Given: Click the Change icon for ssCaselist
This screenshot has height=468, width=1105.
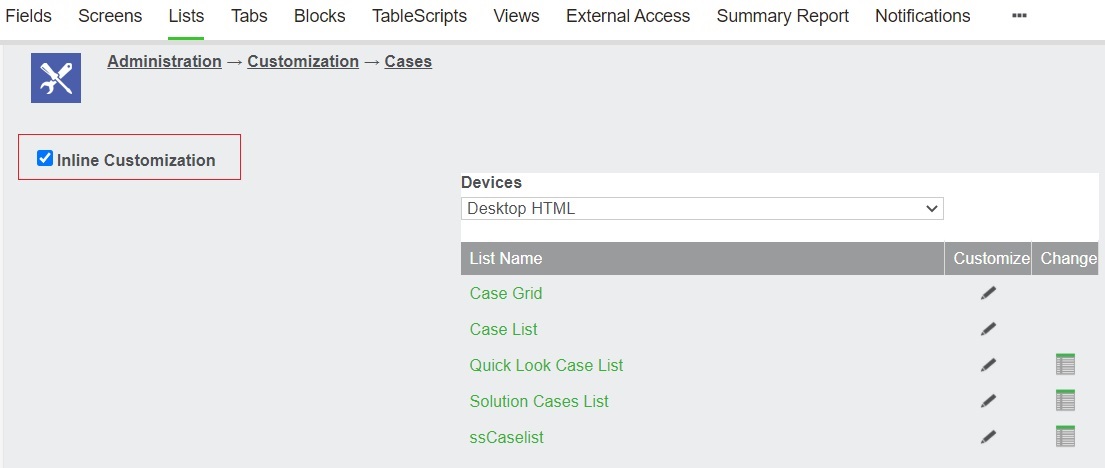Looking at the screenshot, I should click(x=1065, y=436).
